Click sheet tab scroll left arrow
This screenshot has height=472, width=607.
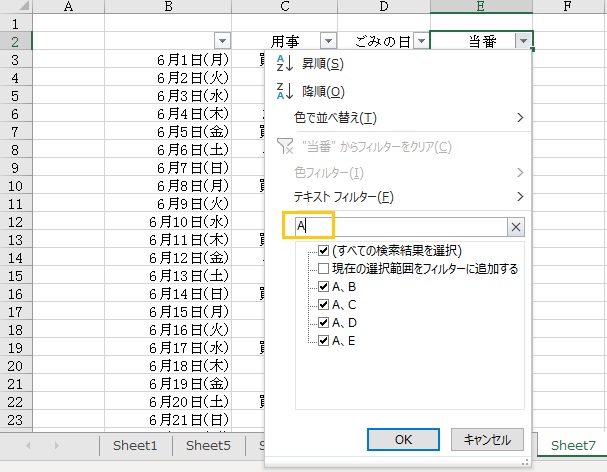click(28, 445)
